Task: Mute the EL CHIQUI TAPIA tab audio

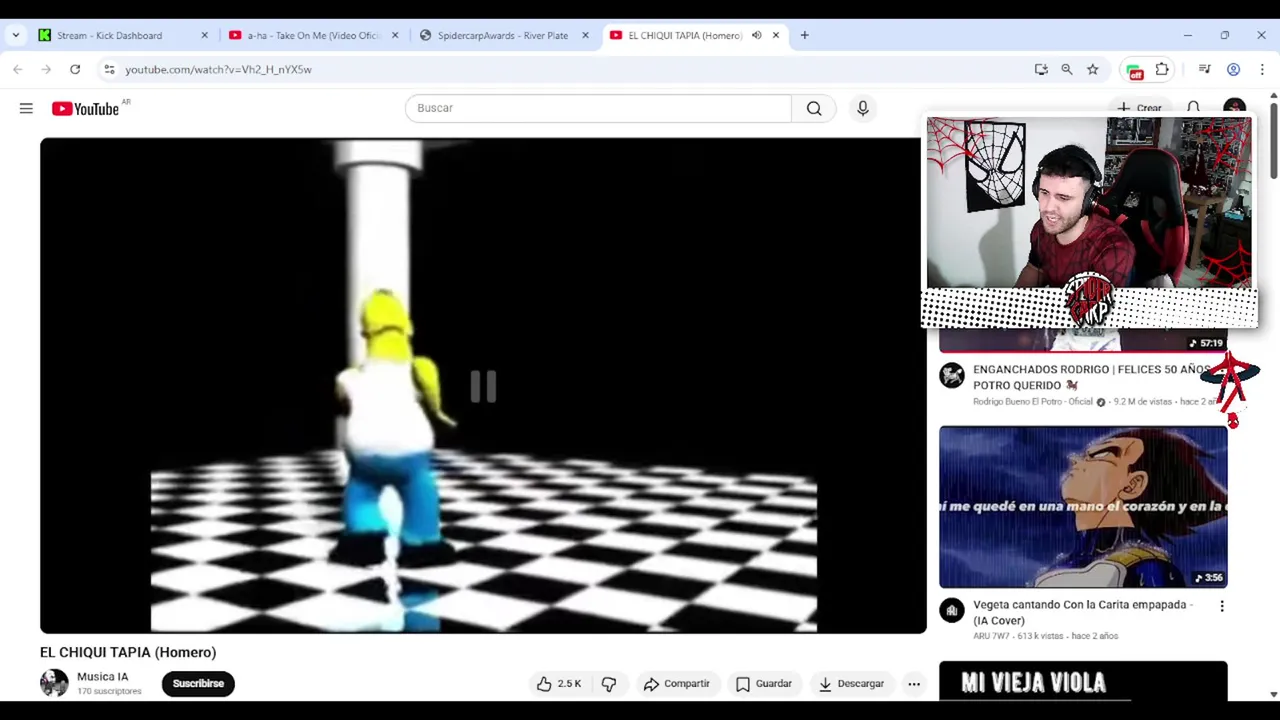Action: pos(756,35)
